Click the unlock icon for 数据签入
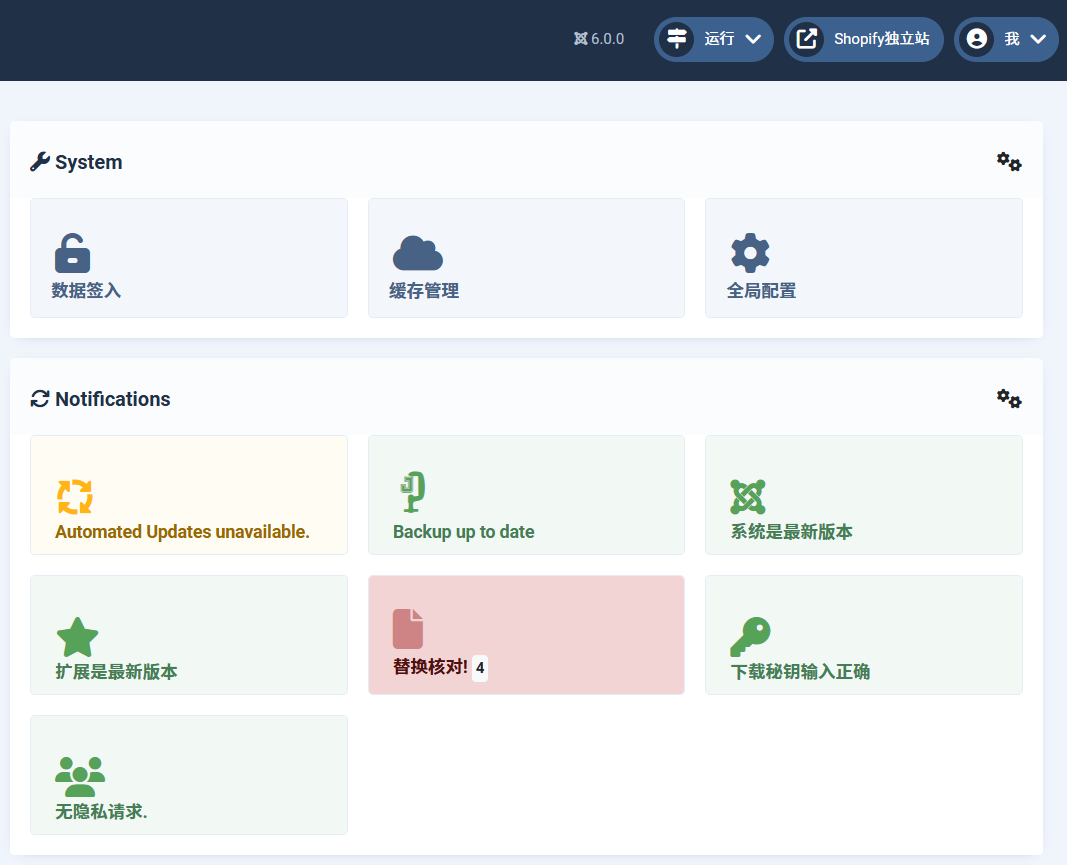The width and height of the screenshot is (1067, 865). pos(72,253)
